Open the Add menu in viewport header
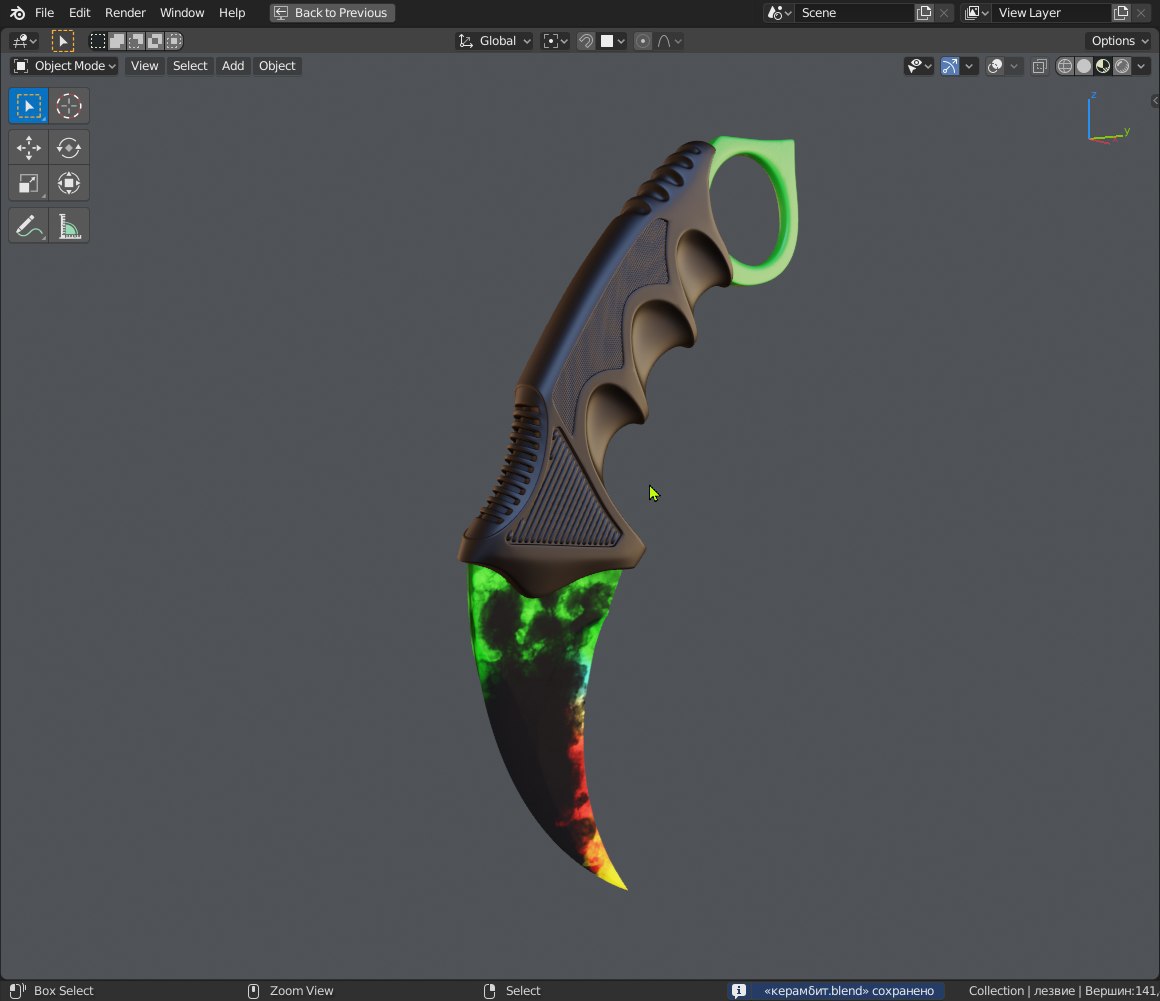 pyautogui.click(x=233, y=66)
